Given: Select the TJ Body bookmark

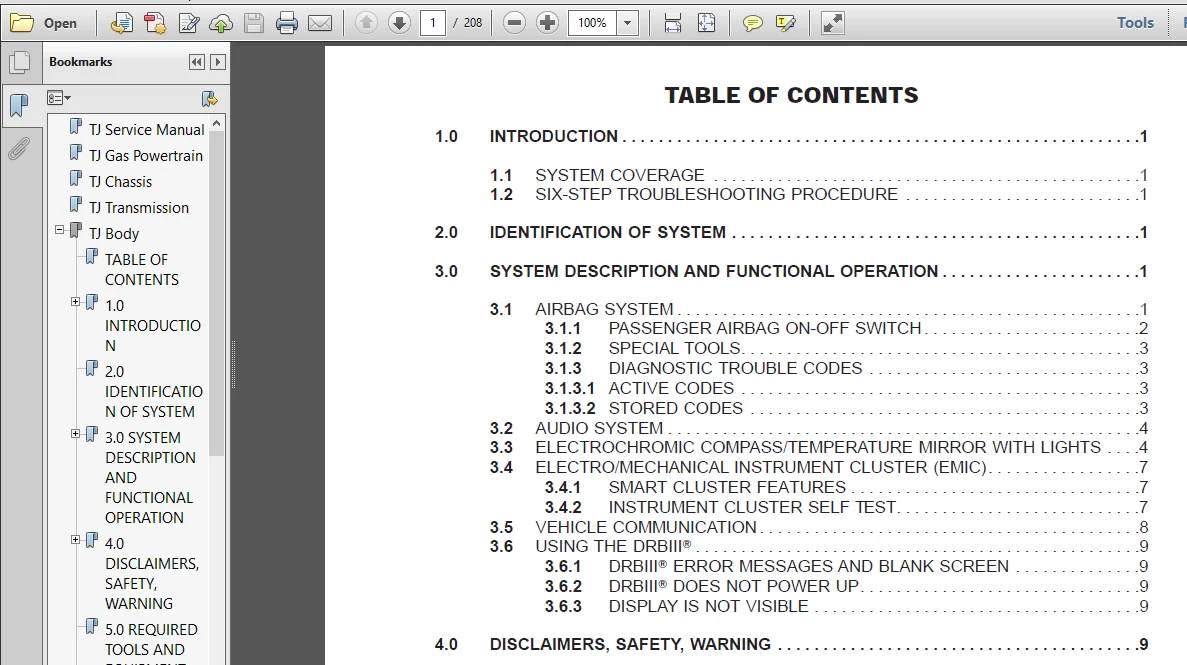Looking at the screenshot, I should coord(114,233).
